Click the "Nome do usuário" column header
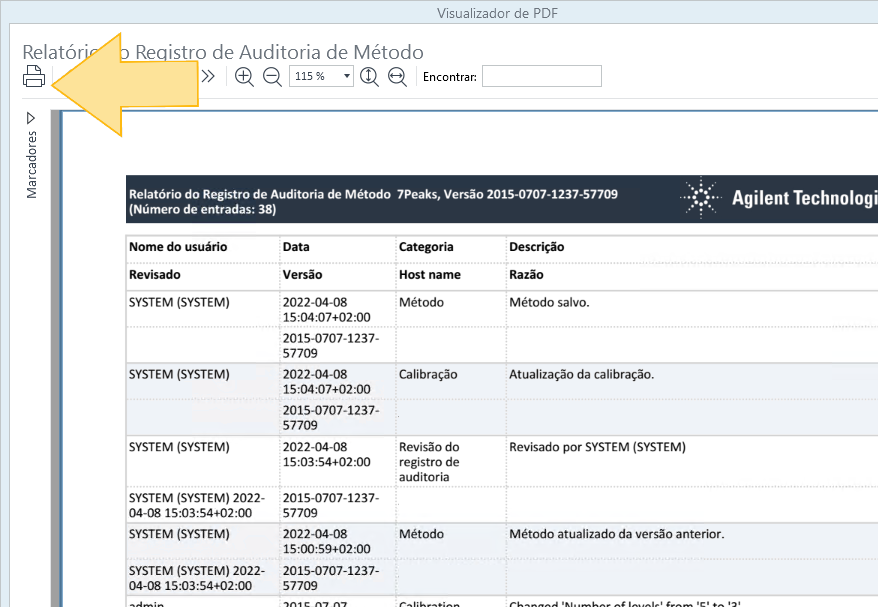Viewport: 878px width, 607px height. 178,247
